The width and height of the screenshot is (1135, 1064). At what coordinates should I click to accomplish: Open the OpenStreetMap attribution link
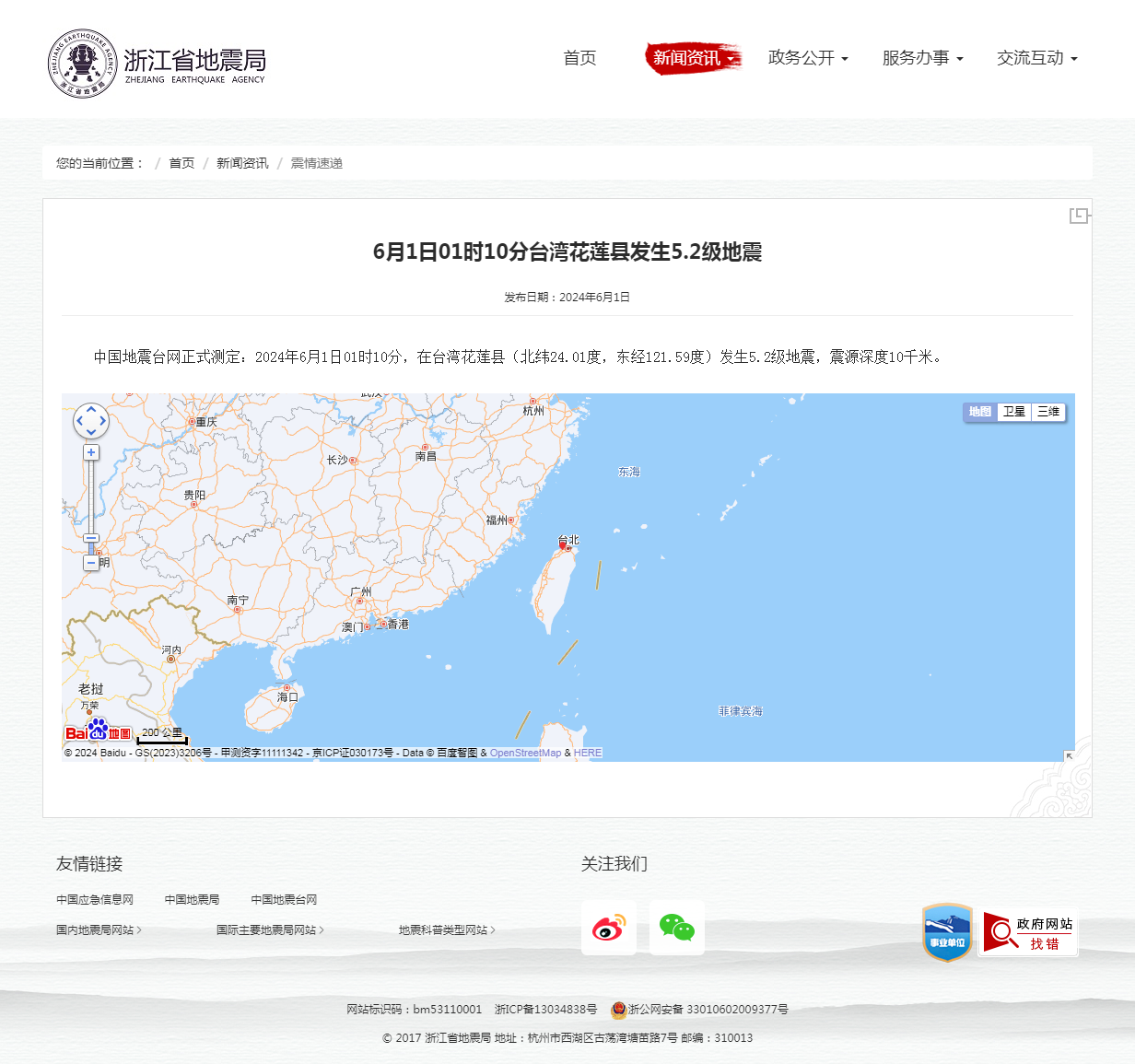tap(525, 753)
